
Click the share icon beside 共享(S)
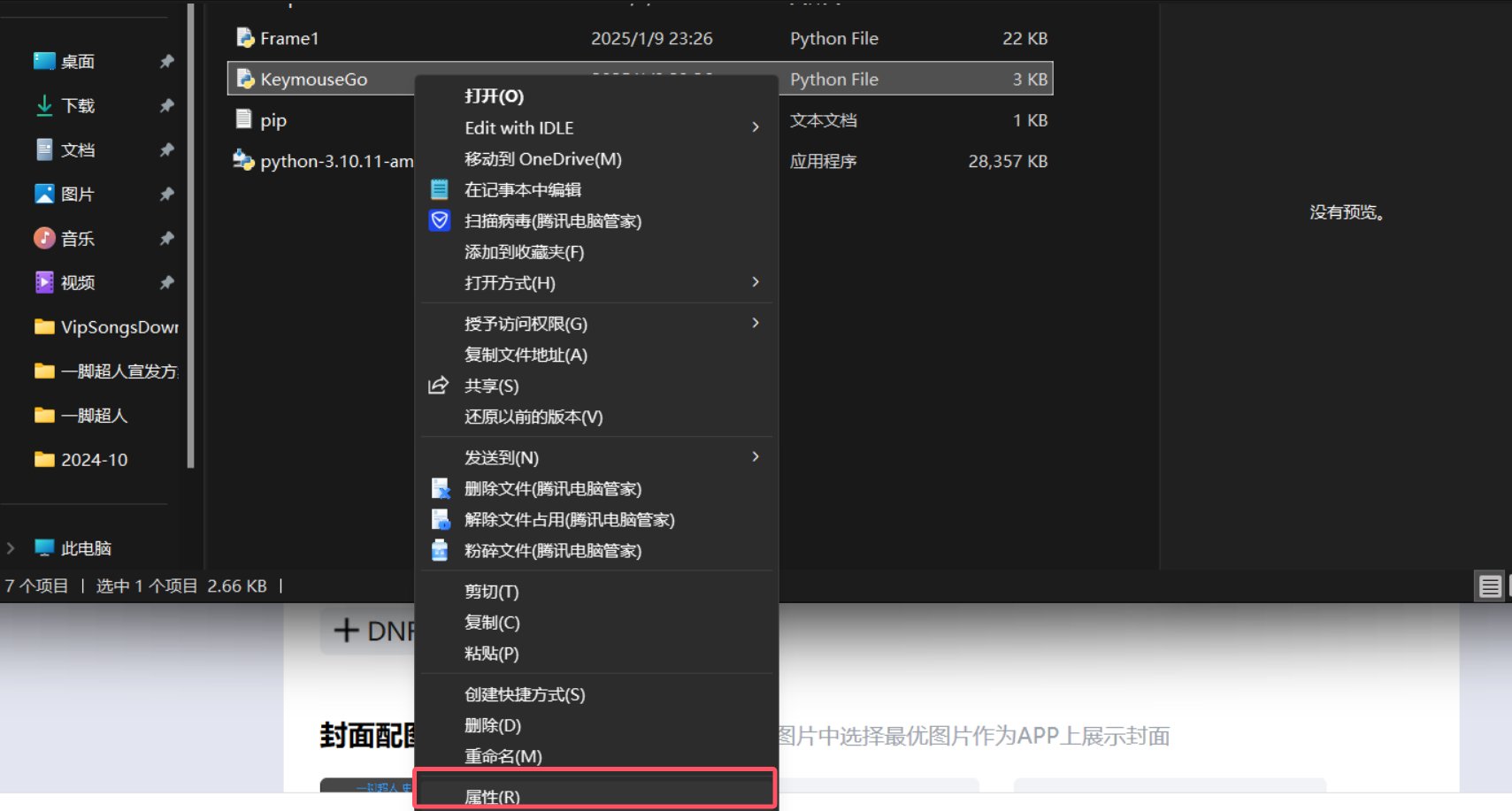439,386
